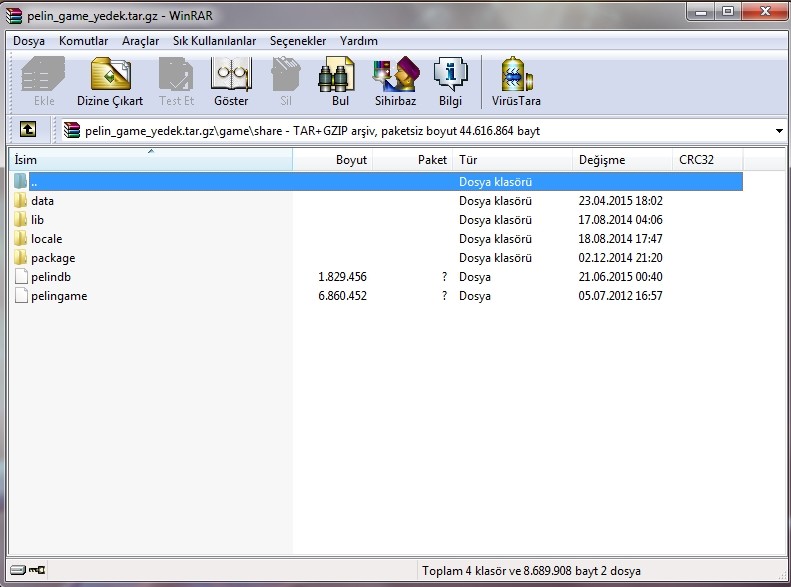Screen dimensions: 791x587
Task: Sort by the Değişme column header
Action: coord(623,160)
